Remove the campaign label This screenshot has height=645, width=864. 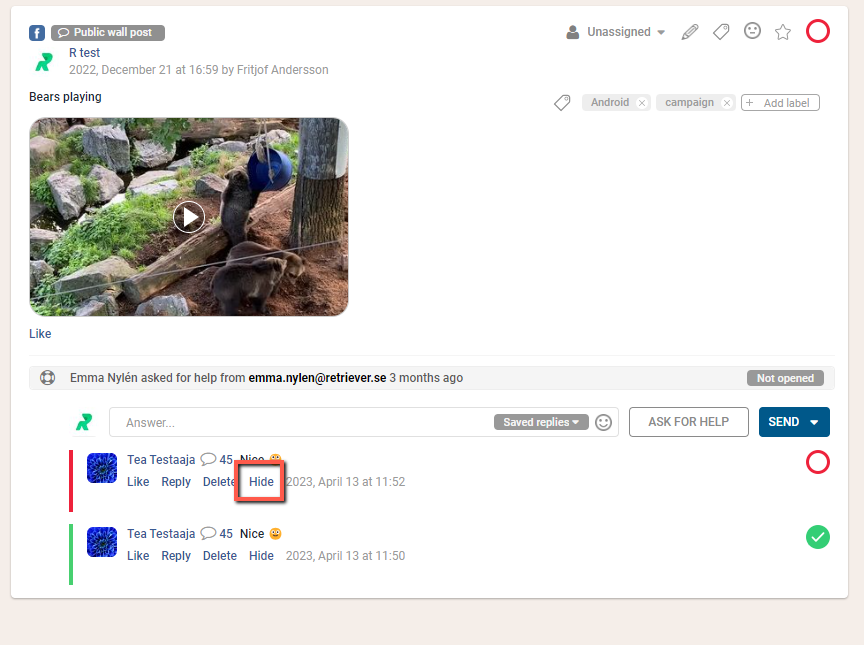727,103
